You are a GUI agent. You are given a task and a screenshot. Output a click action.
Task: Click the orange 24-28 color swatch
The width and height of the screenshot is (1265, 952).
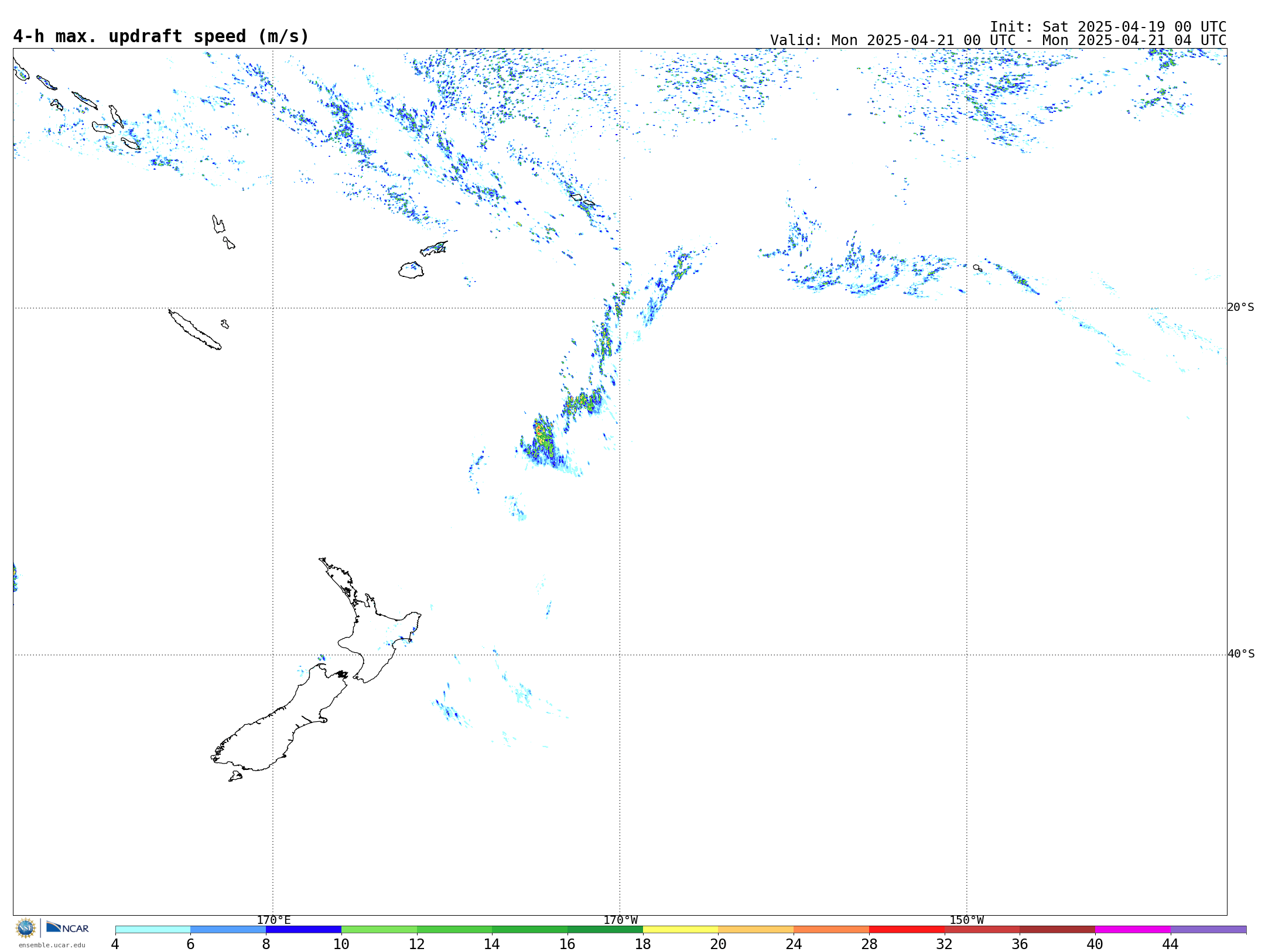(x=832, y=929)
